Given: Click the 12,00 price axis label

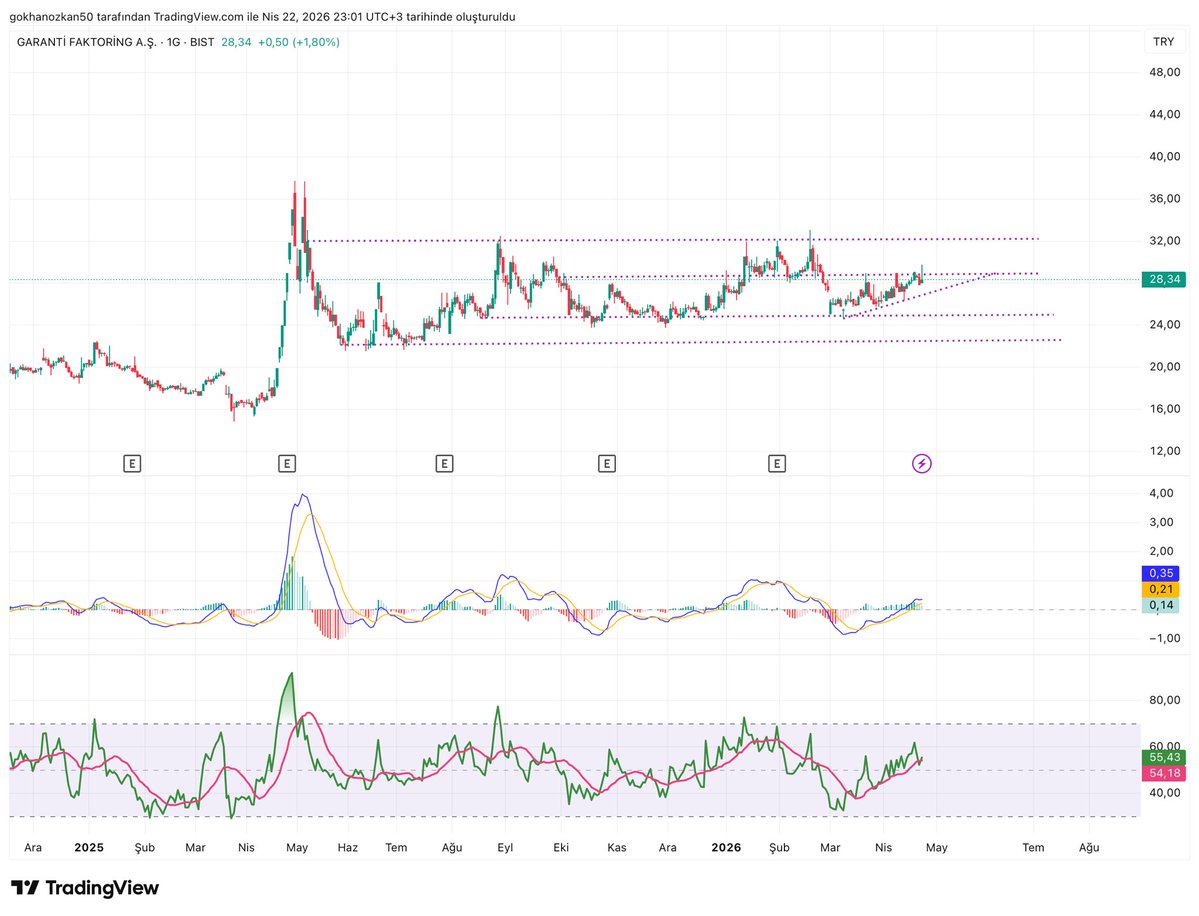Looking at the screenshot, I should 1165,450.
